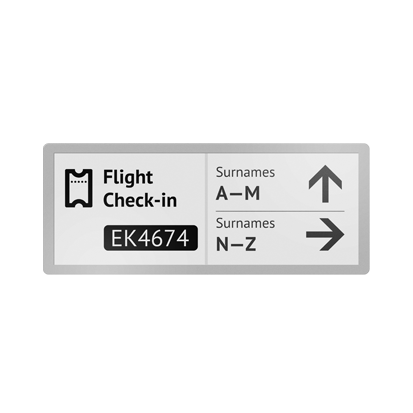The image size is (413, 413).
Task: Click the Surnames label above N–Z
Action: click(245, 223)
